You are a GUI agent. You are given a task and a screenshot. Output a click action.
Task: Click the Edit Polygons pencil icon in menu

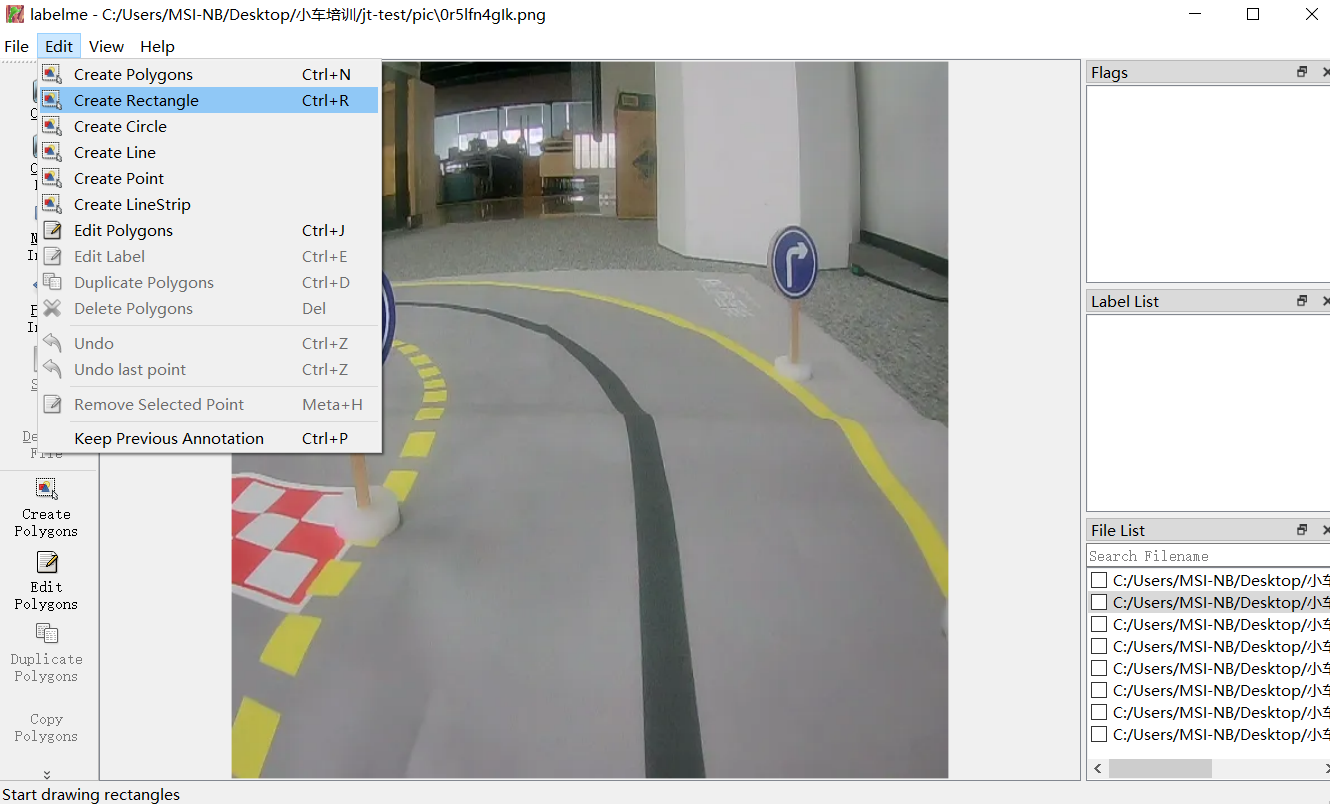pyautogui.click(x=53, y=230)
